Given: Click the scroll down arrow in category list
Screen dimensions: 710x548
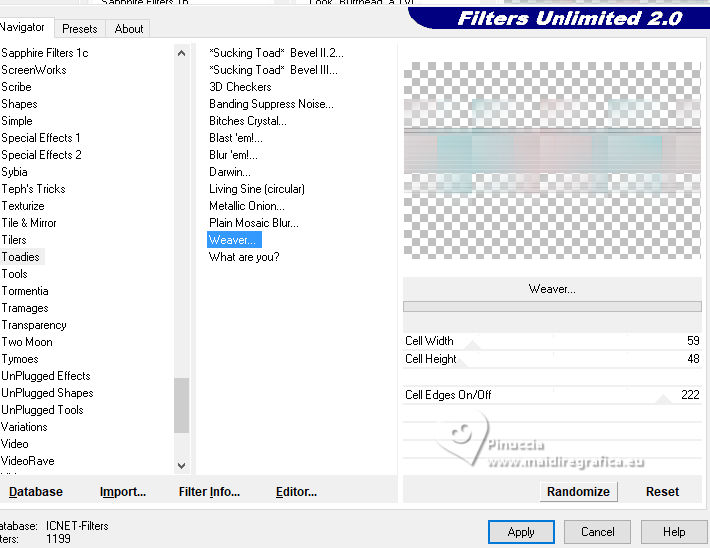Looking at the screenshot, I should [x=182, y=466].
